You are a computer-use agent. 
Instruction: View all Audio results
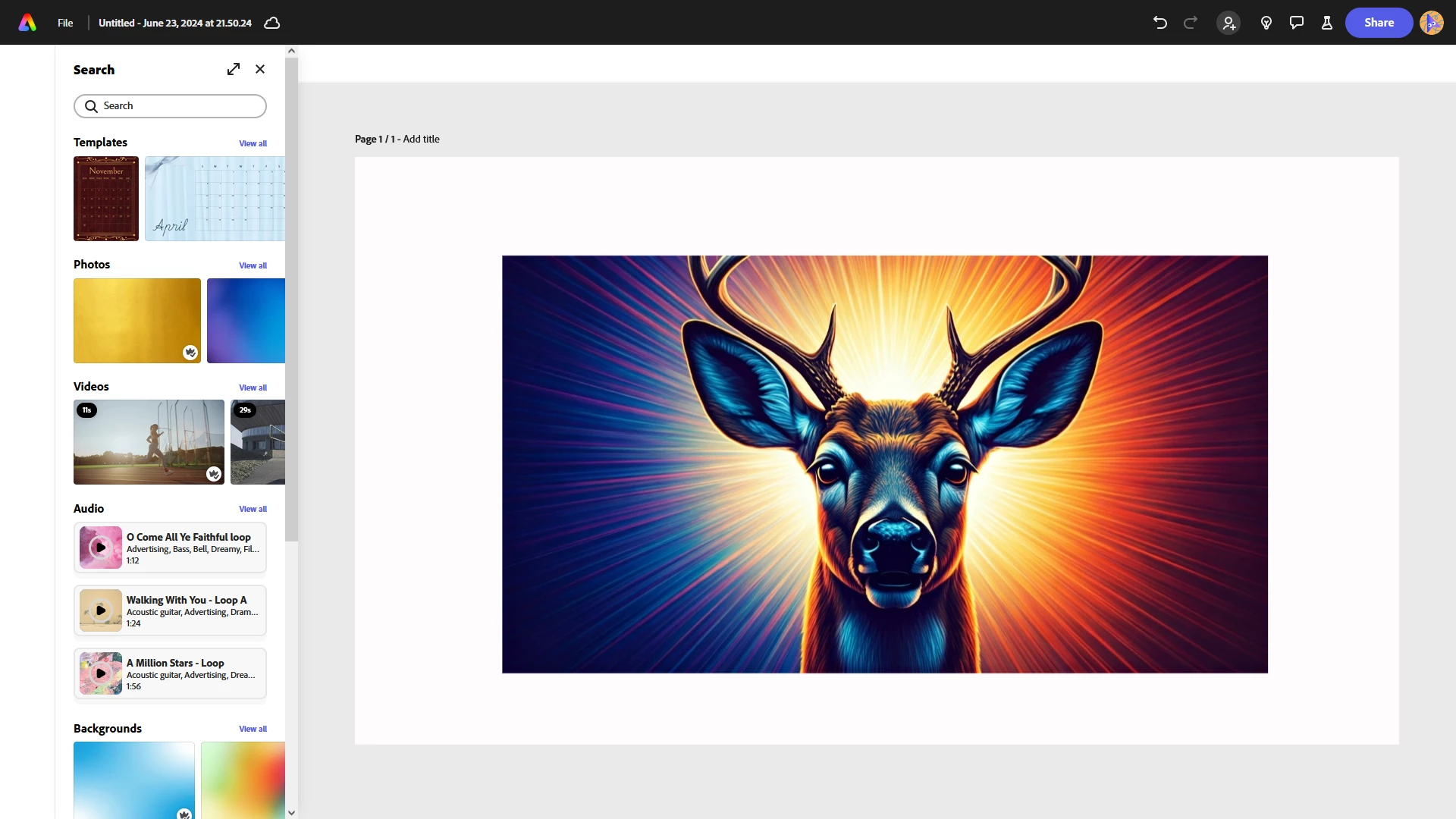click(x=253, y=509)
